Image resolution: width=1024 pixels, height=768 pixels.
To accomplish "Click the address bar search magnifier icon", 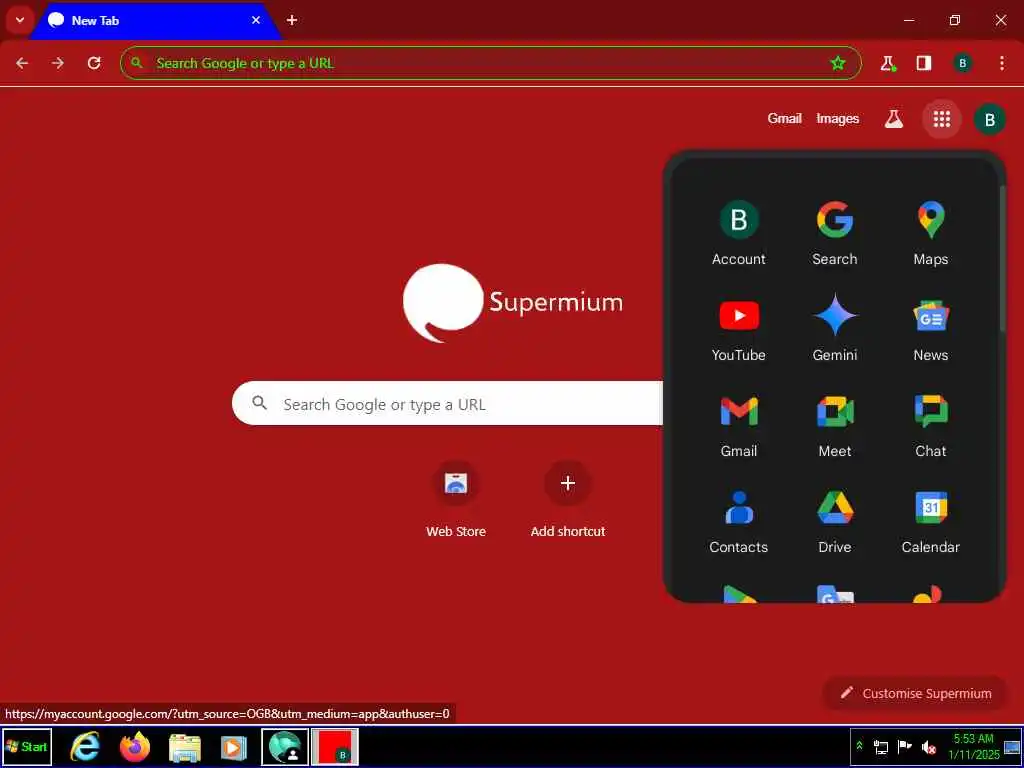I will [136, 63].
